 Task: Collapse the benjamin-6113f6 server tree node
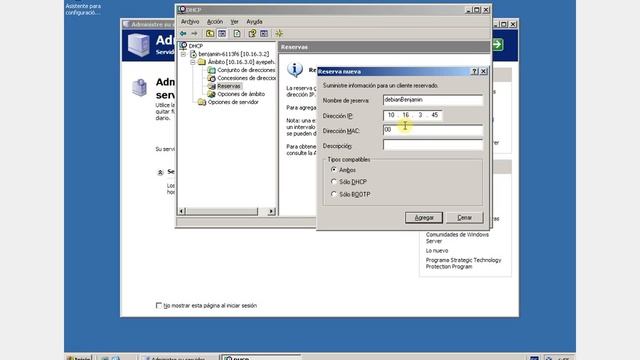click(x=183, y=54)
